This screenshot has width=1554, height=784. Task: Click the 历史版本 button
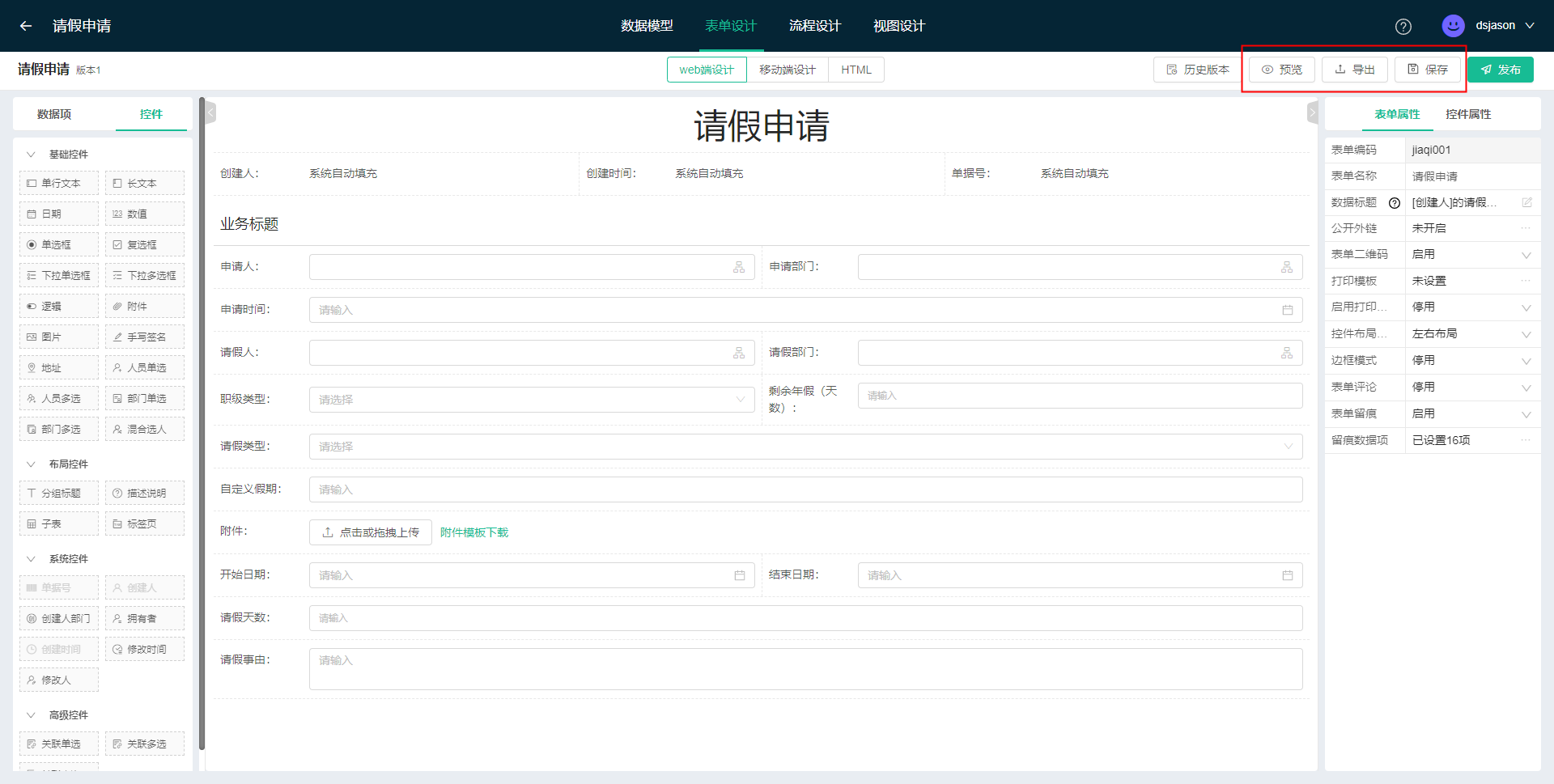[x=1198, y=70]
